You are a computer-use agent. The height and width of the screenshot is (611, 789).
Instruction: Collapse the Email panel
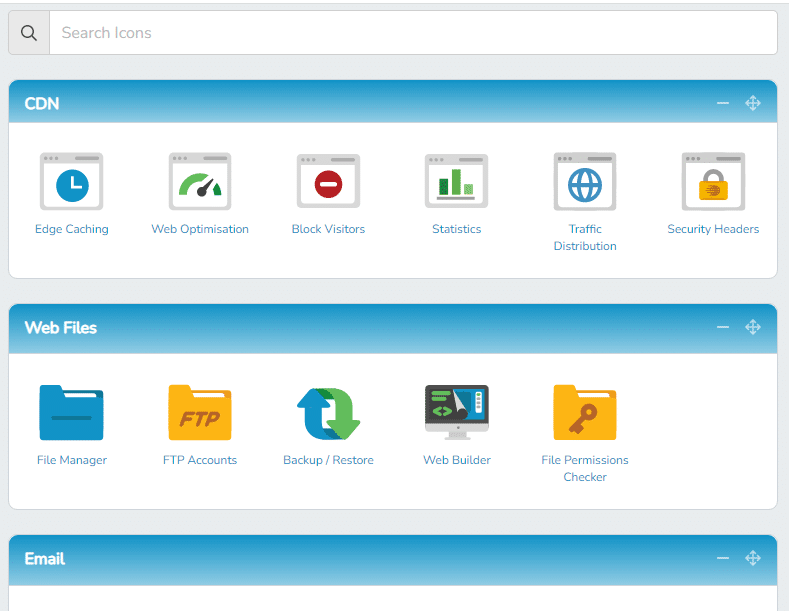point(723,558)
